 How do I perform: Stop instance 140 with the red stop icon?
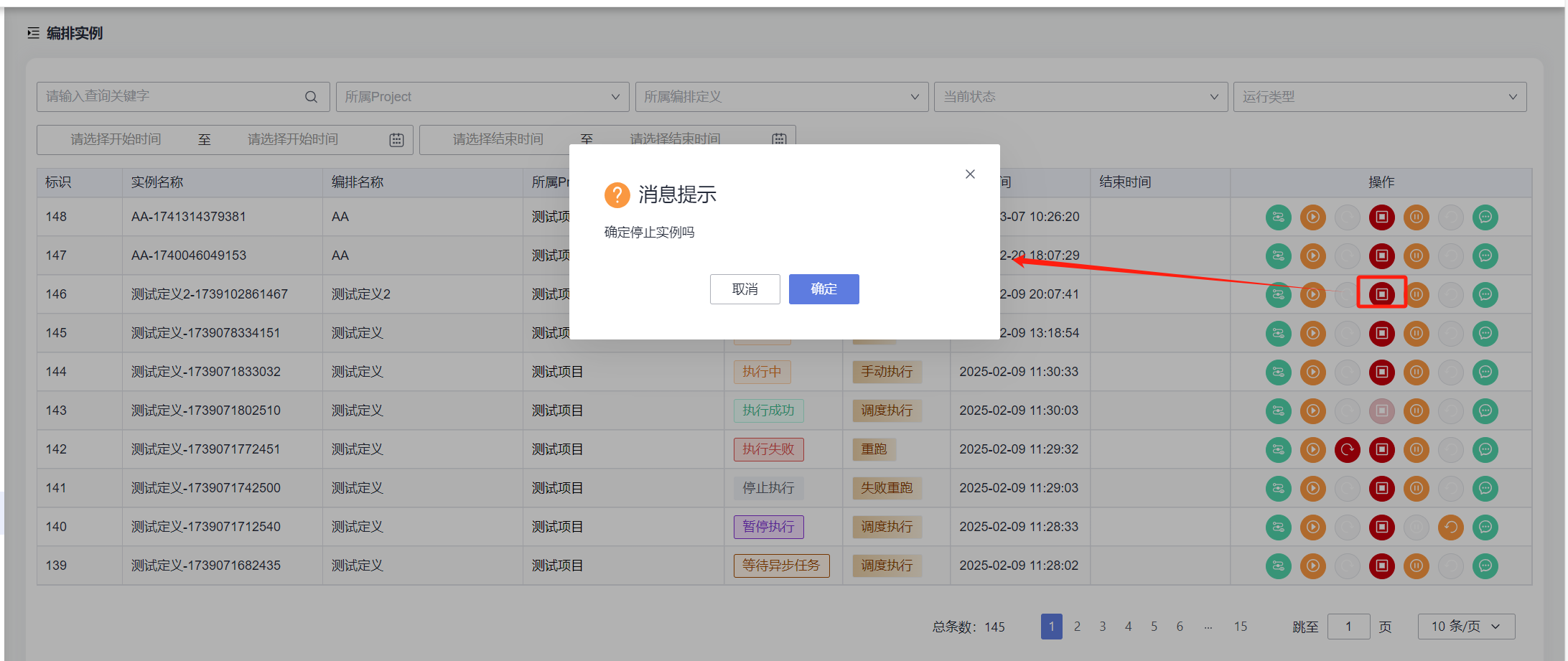click(1381, 527)
